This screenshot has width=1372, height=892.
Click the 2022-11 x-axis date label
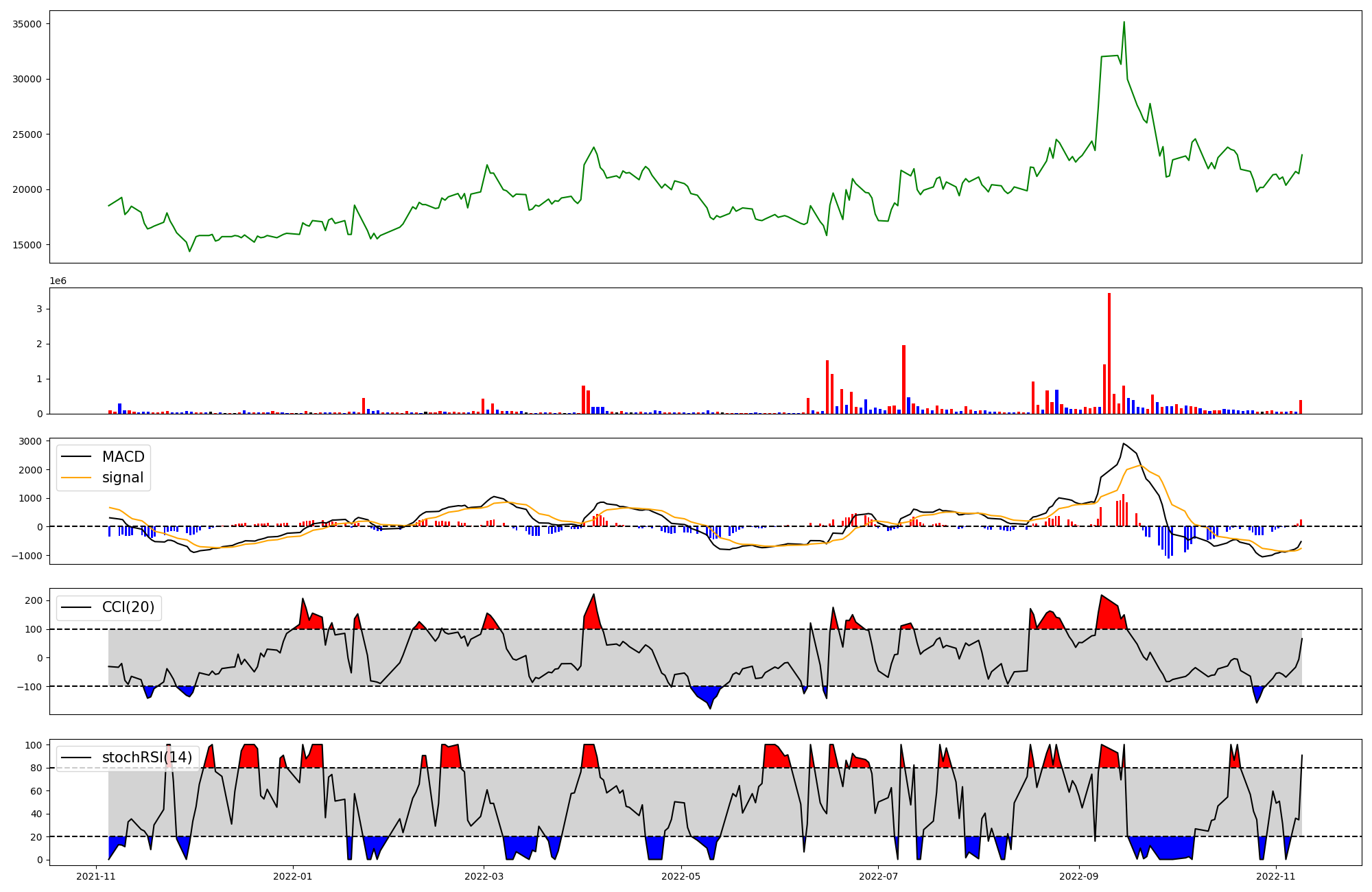1276,876
